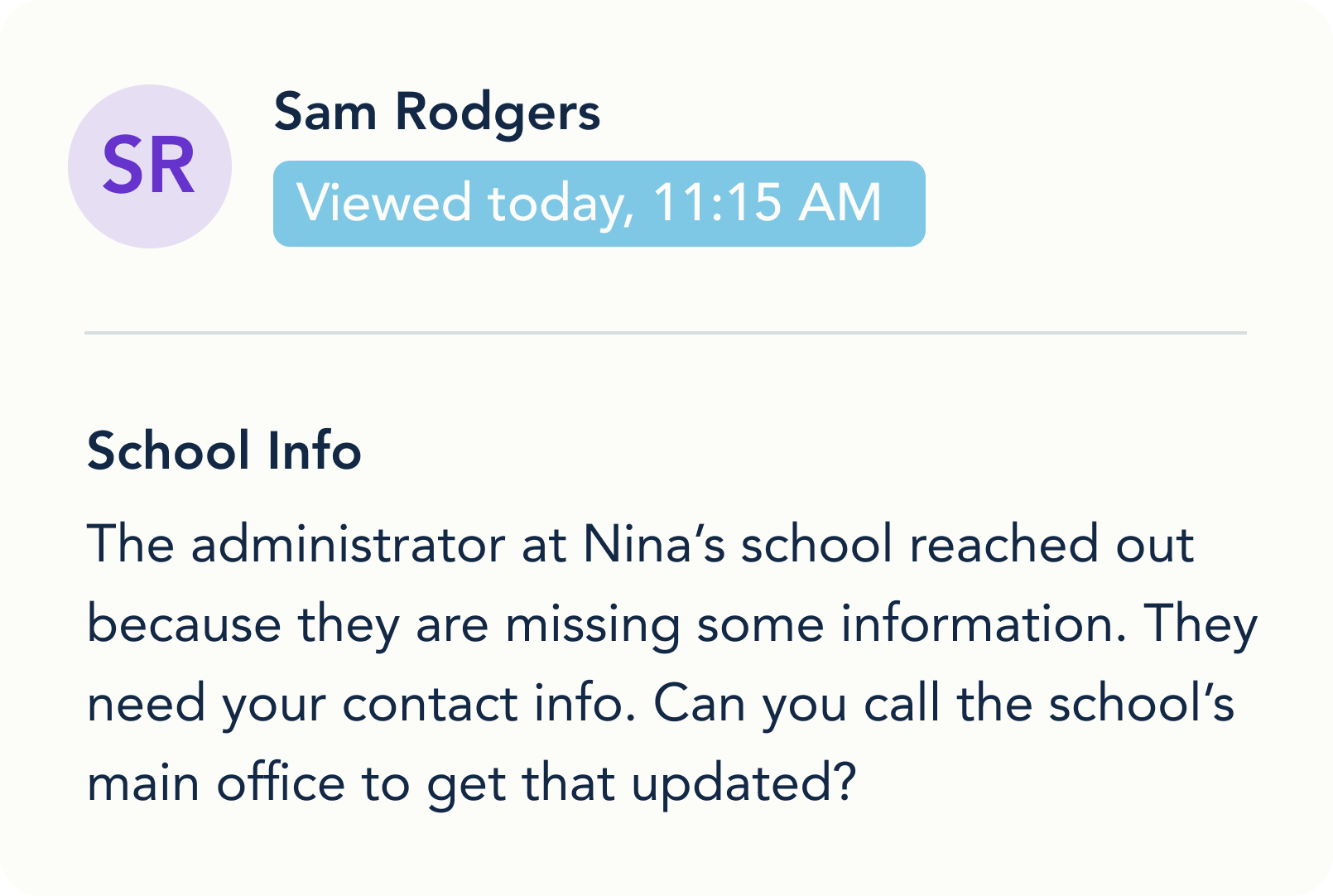Click the word 'today' in viewed badge
Image resolution: width=1333 pixels, height=896 pixels.
coord(560,203)
